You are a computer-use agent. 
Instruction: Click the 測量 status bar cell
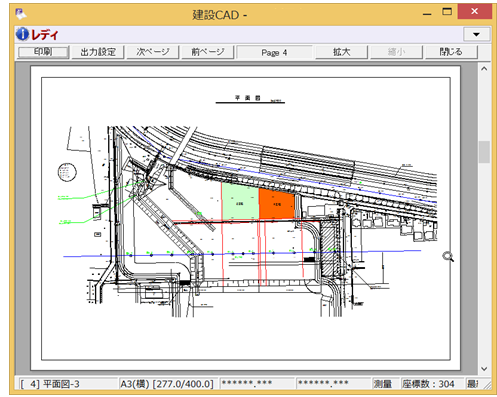382,384
